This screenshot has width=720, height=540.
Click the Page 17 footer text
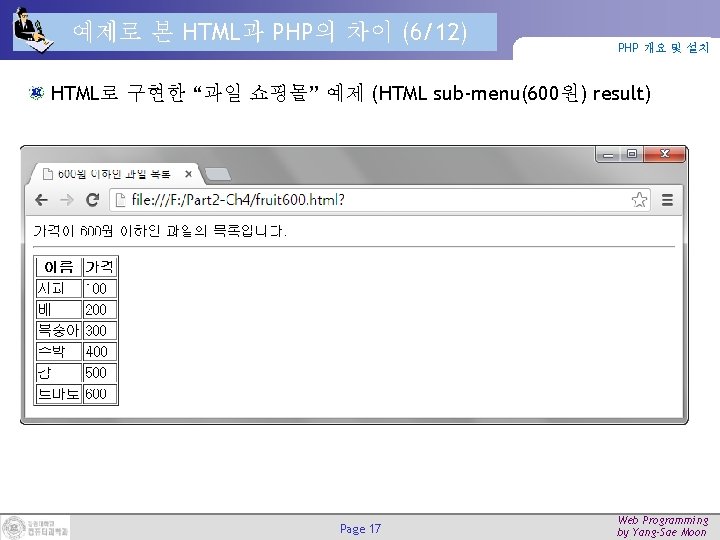(360, 529)
